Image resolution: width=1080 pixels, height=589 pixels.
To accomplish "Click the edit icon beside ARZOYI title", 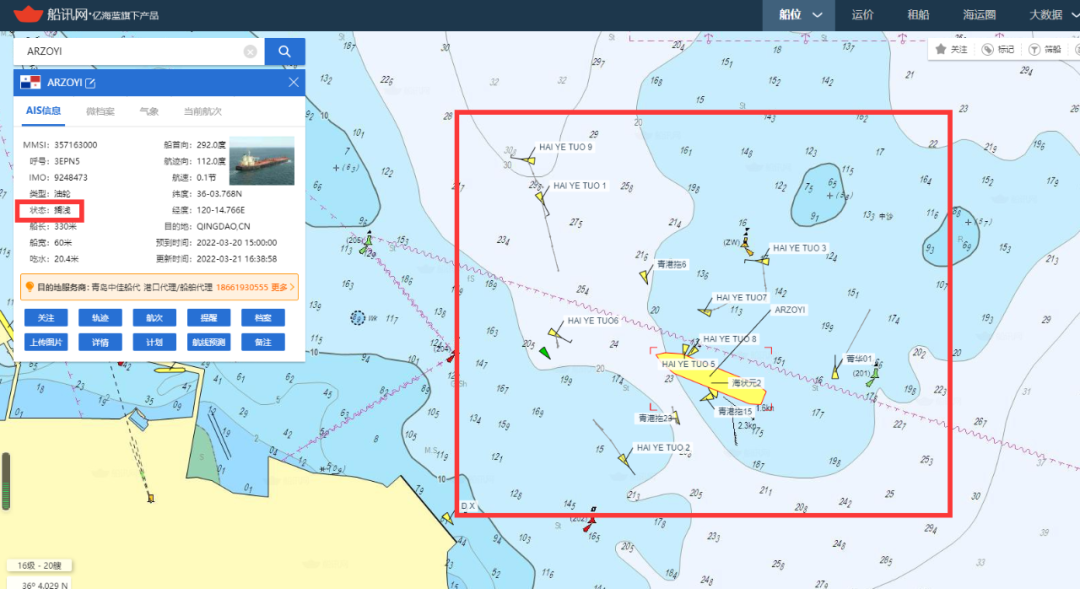I will [90, 83].
